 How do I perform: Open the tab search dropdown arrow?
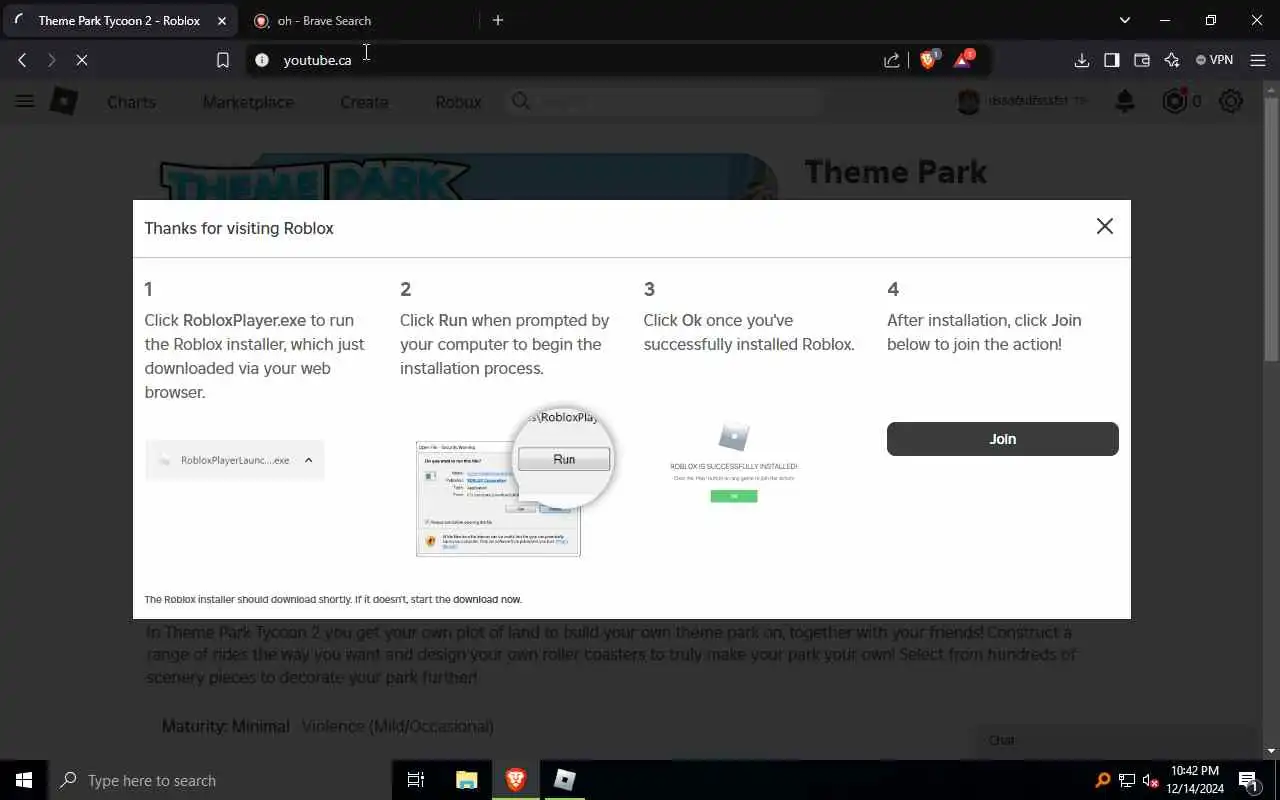tap(1125, 20)
